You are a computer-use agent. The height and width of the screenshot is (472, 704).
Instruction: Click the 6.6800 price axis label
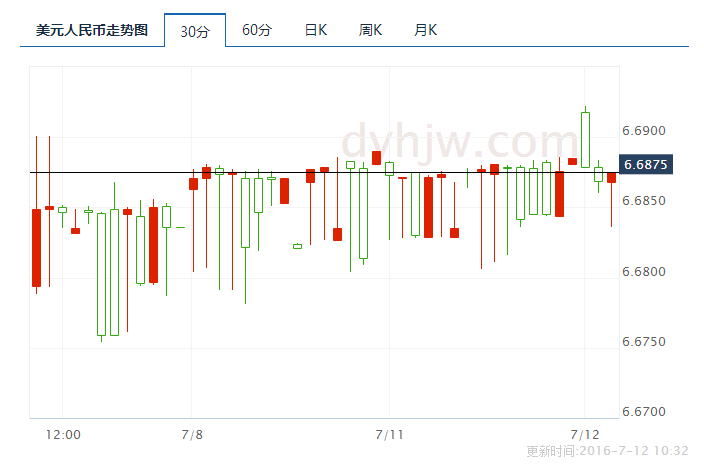[643, 272]
